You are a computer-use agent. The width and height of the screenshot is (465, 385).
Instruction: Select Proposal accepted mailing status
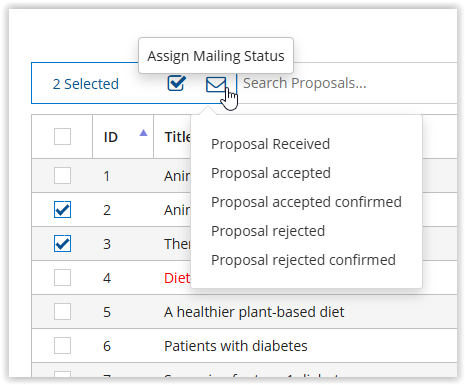click(271, 173)
